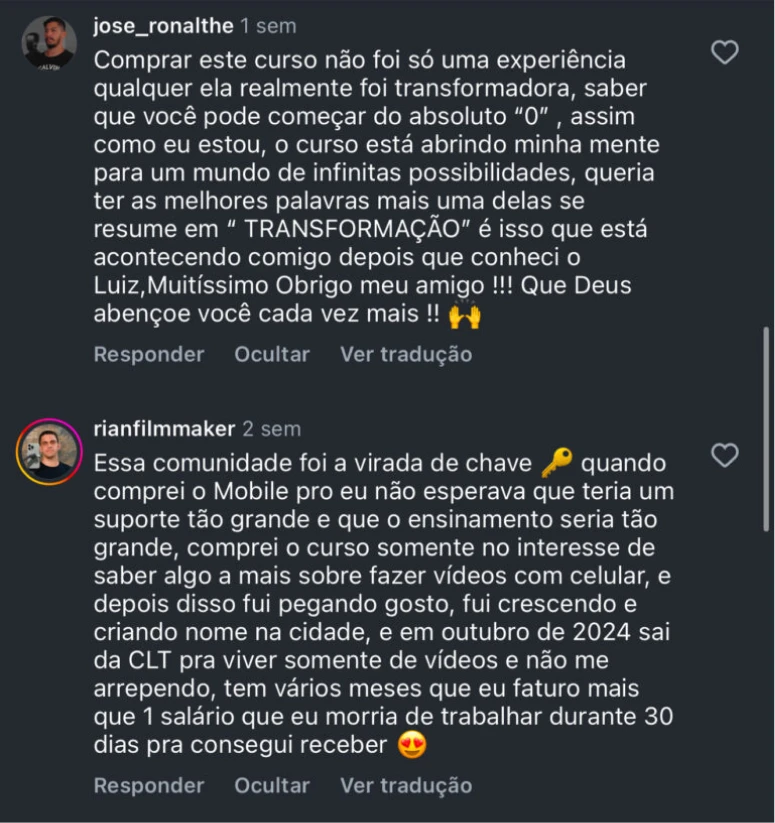
Task: Like the comment by jose_ronalthe
Action: [724, 52]
